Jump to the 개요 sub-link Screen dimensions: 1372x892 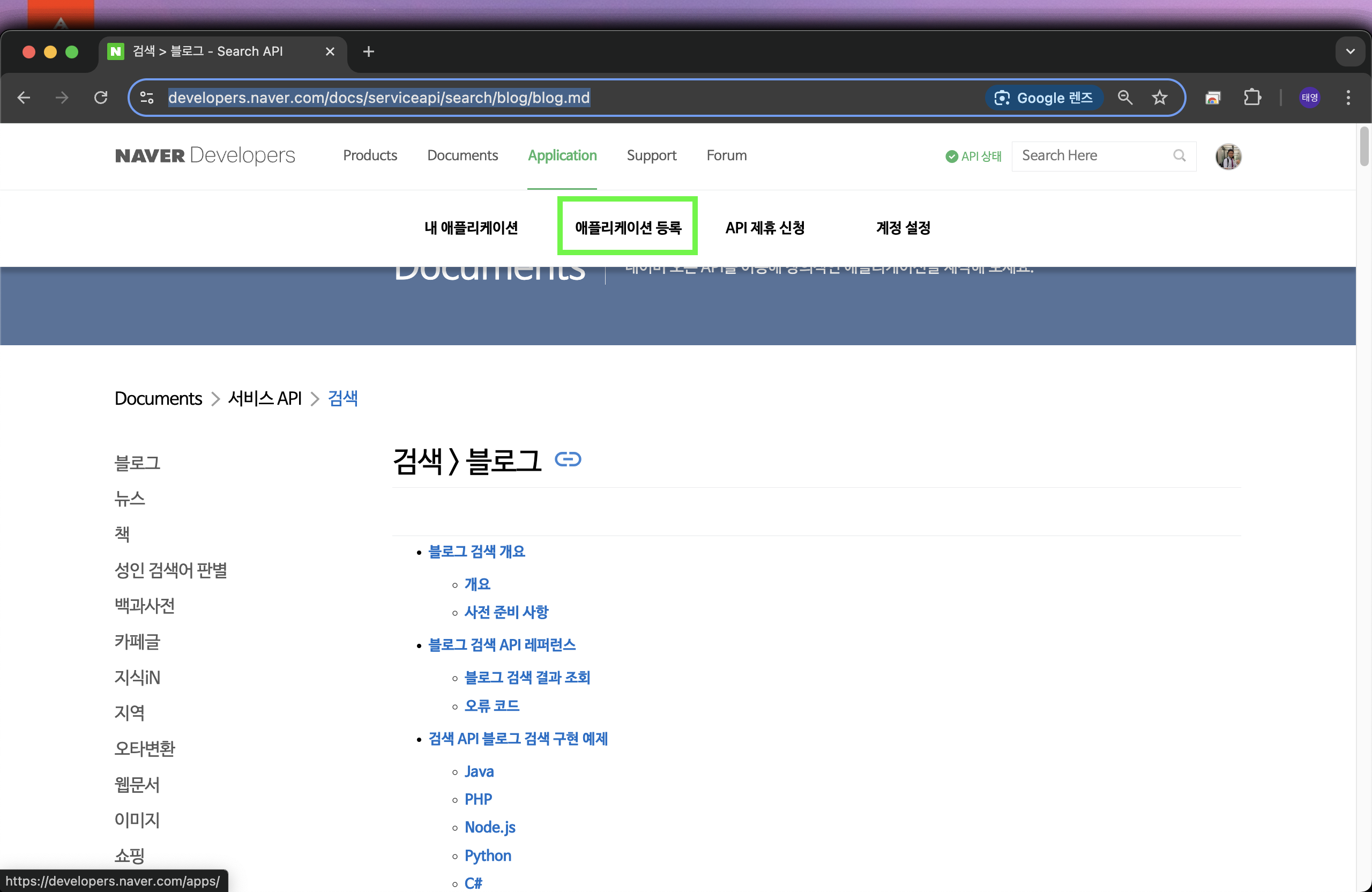click(x=478, y=585)
